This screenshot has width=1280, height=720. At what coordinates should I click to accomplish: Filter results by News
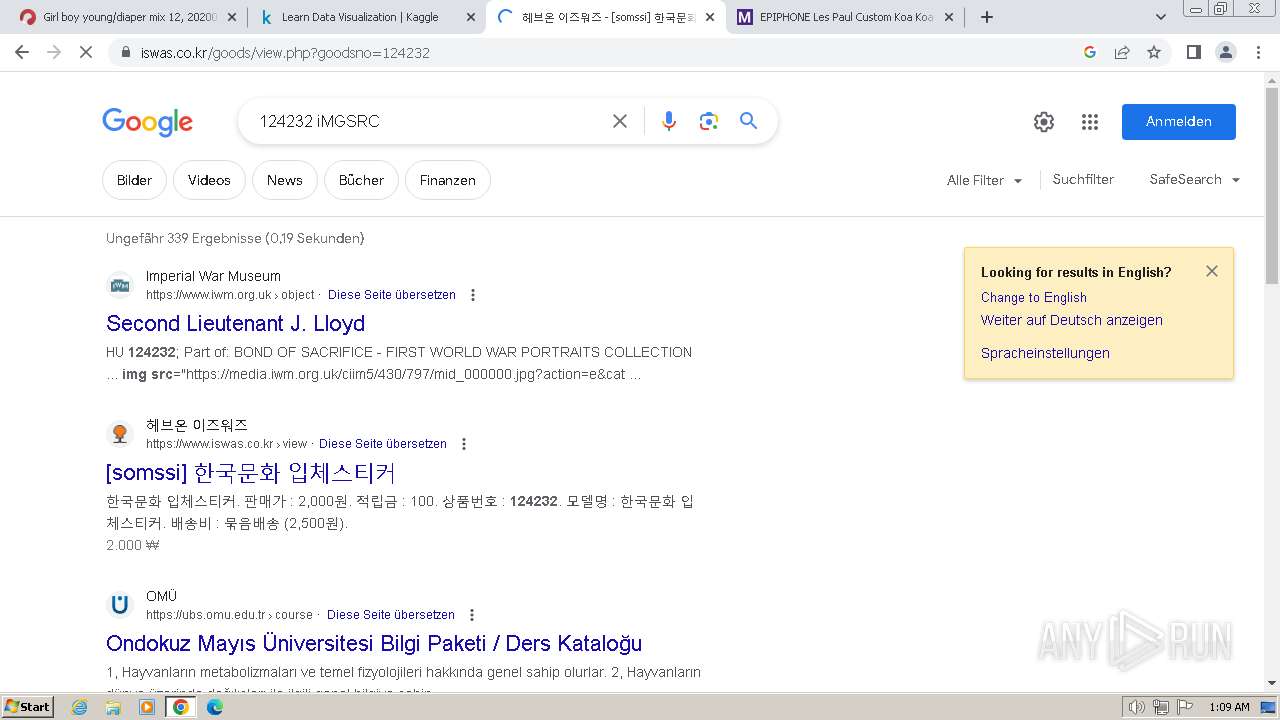284,180
